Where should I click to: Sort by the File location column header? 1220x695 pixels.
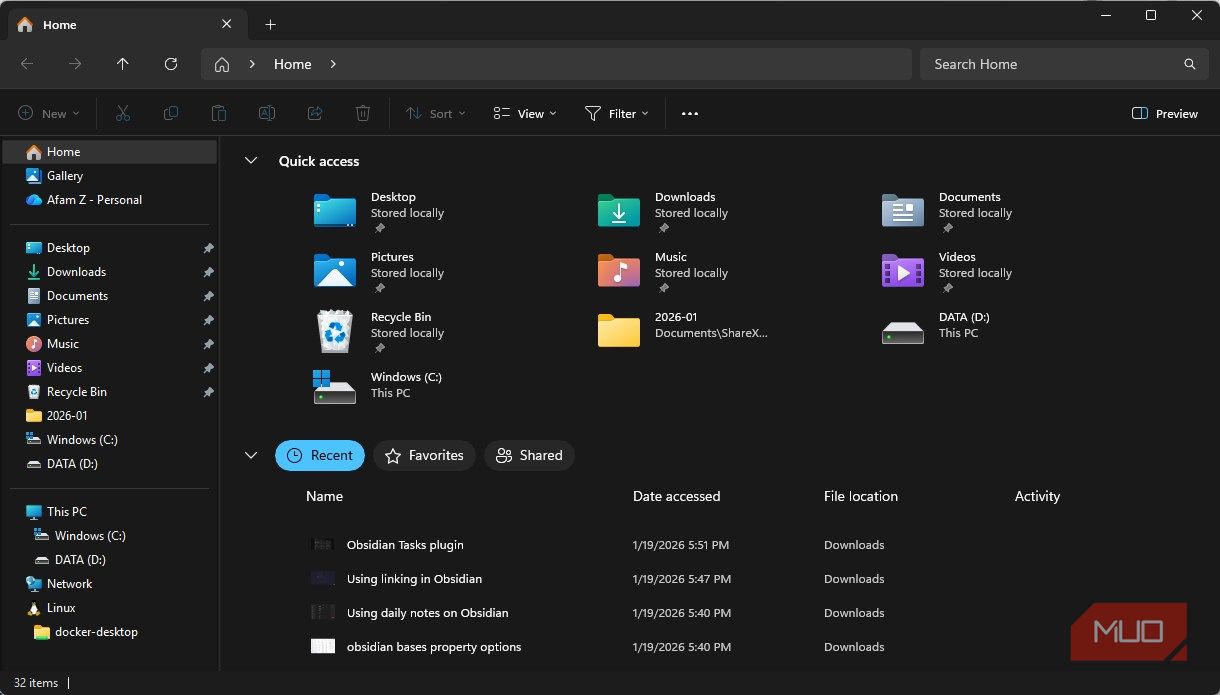(860, 496)
